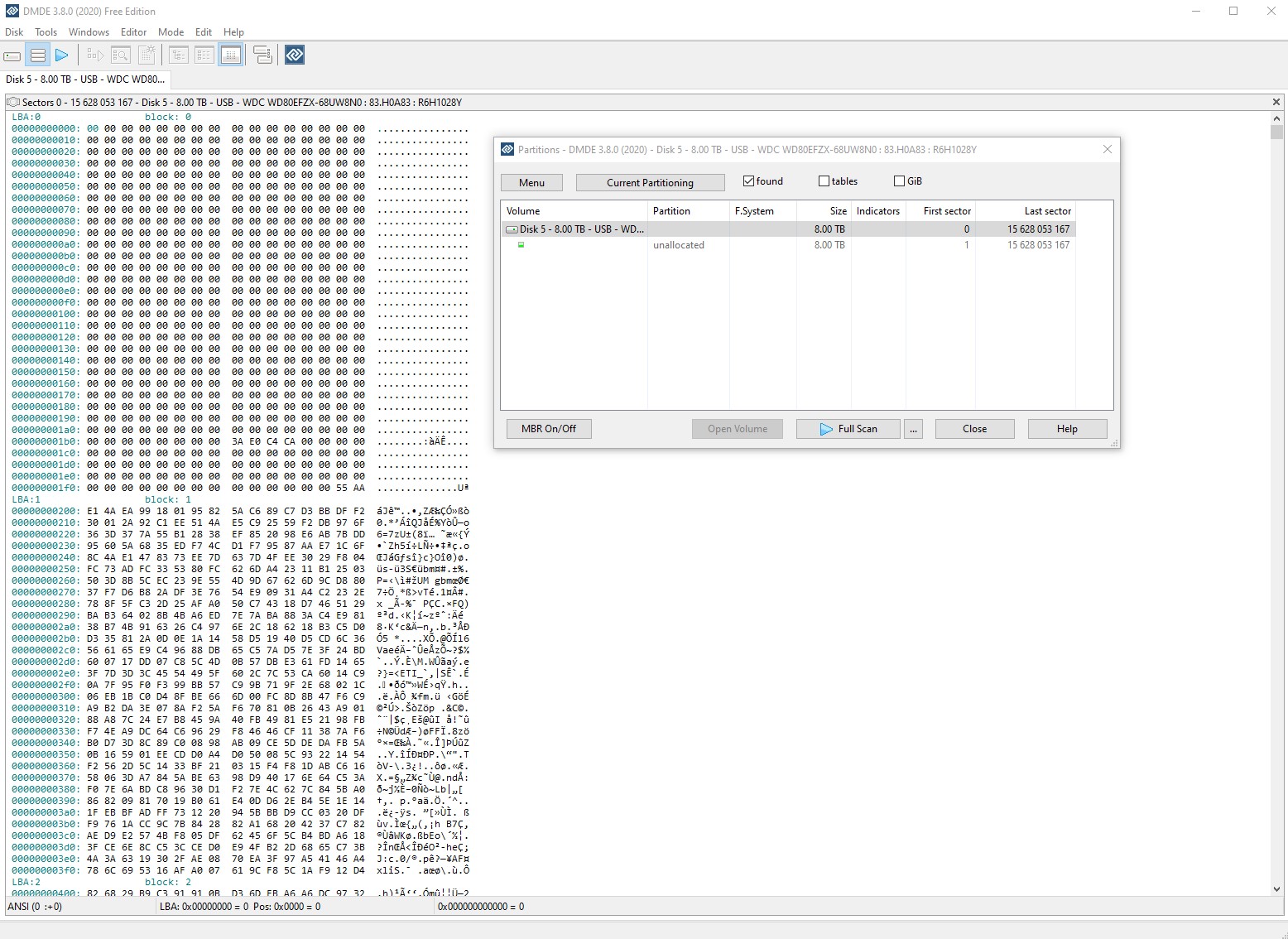Click the DMDE title bar app icon
The width and height of the screenshot is (1288, 939).
[12, 11]
